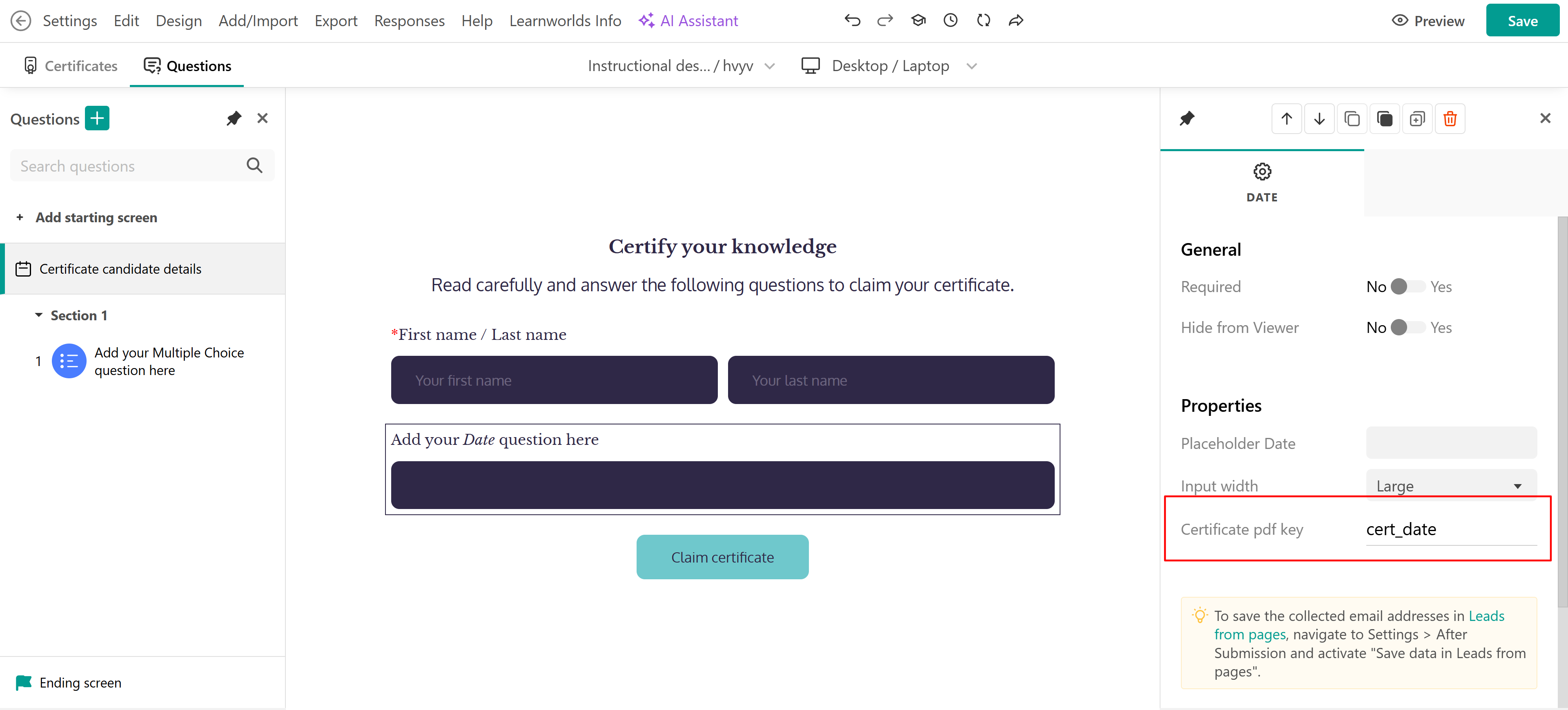Switch to the Certificates tab
Image resolution: width=1568 pixels, height=710 pixels.
(71, 66)
